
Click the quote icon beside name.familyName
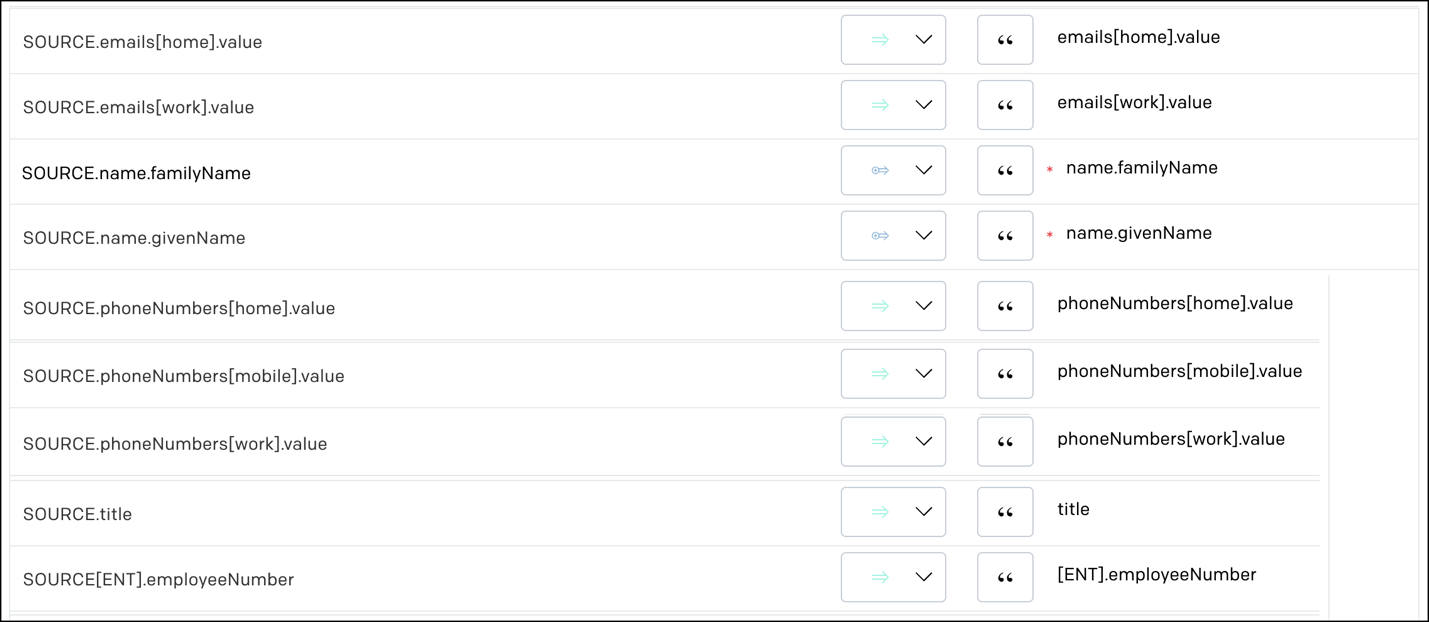coord(1005,171)
